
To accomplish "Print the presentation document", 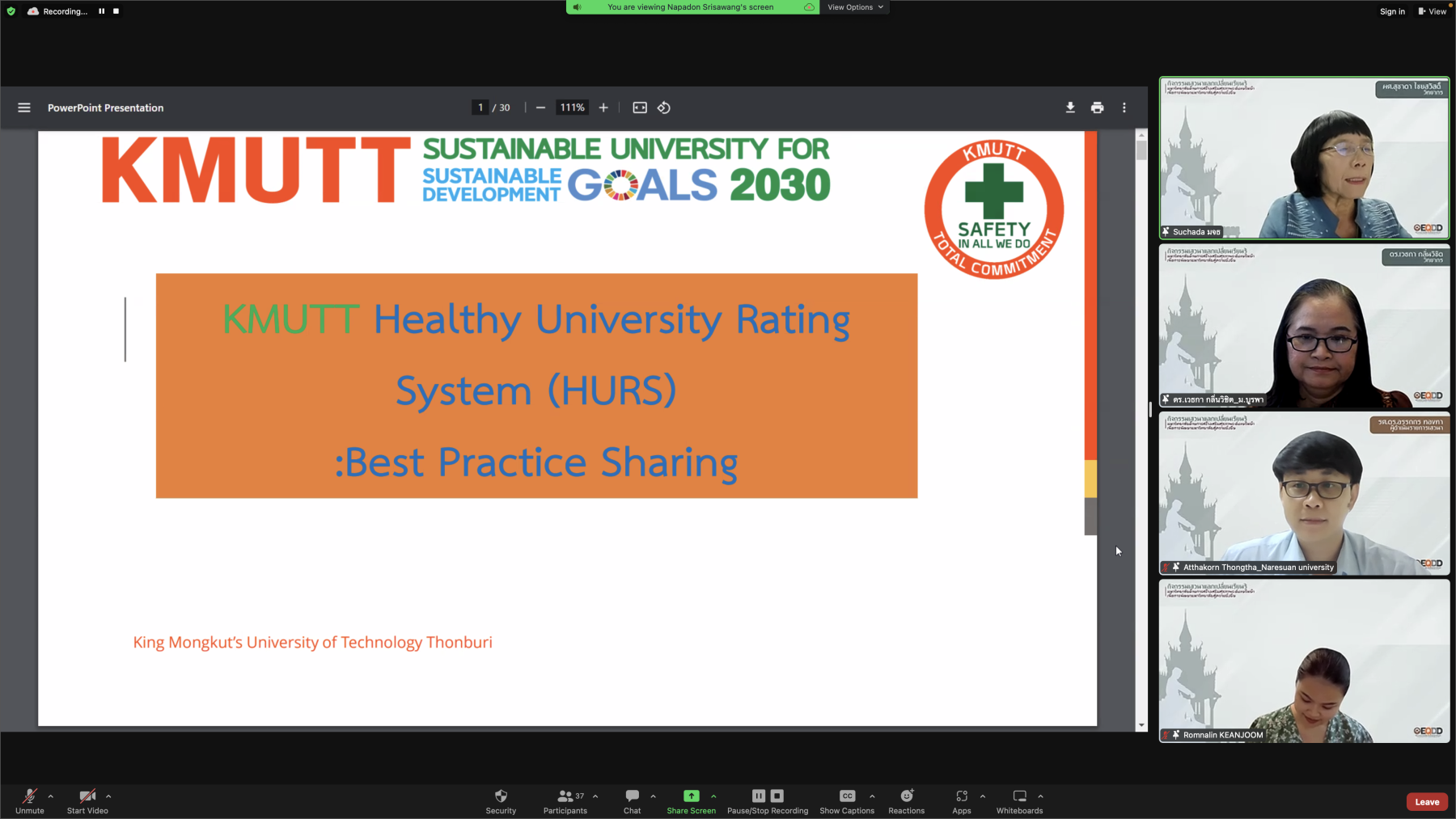I will (1097, 108).
